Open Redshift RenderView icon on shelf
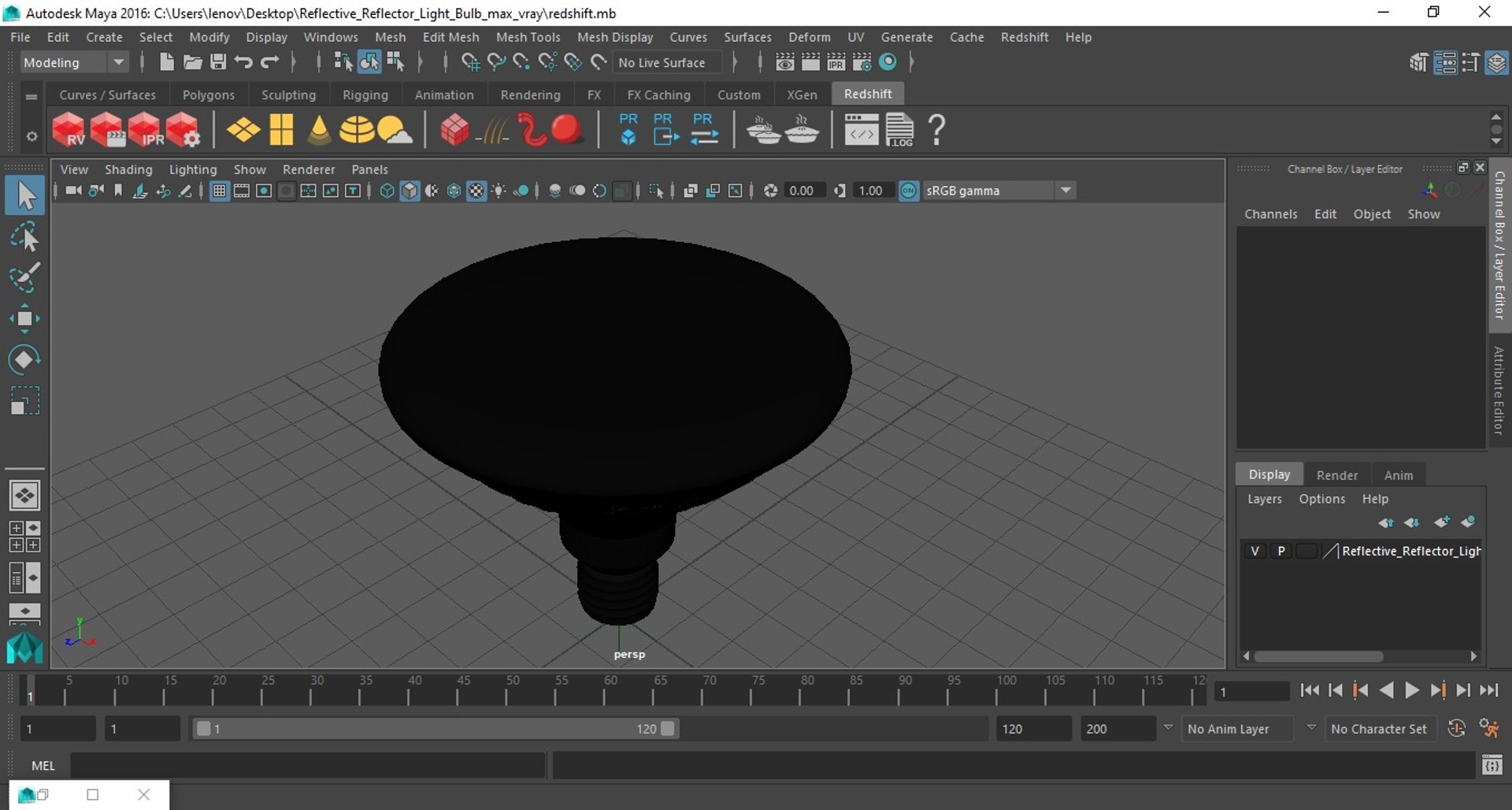 pyautogui.click(x=69, y=130)
